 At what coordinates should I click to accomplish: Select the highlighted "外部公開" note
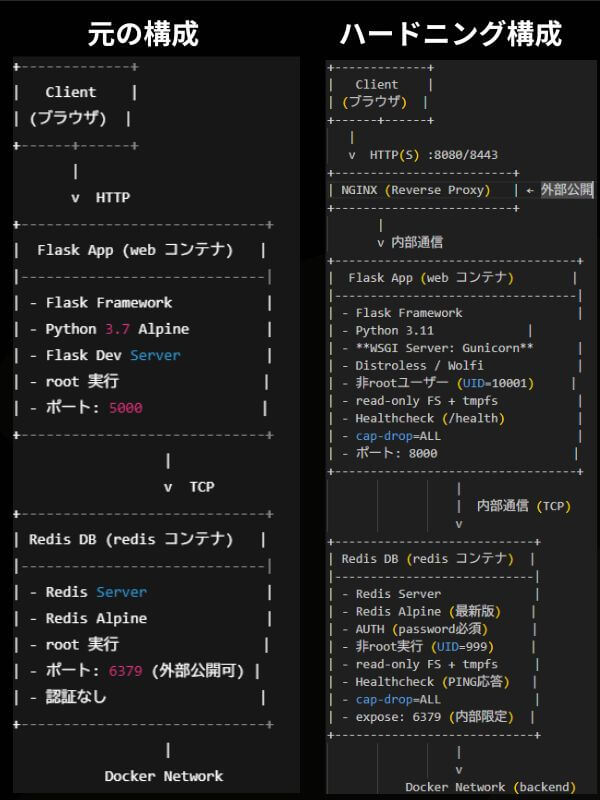(566, 190)
